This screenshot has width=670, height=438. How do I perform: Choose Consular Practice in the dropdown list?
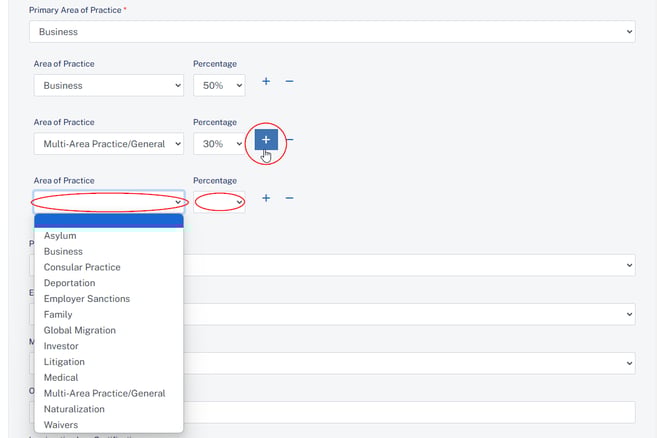(82, 267)
